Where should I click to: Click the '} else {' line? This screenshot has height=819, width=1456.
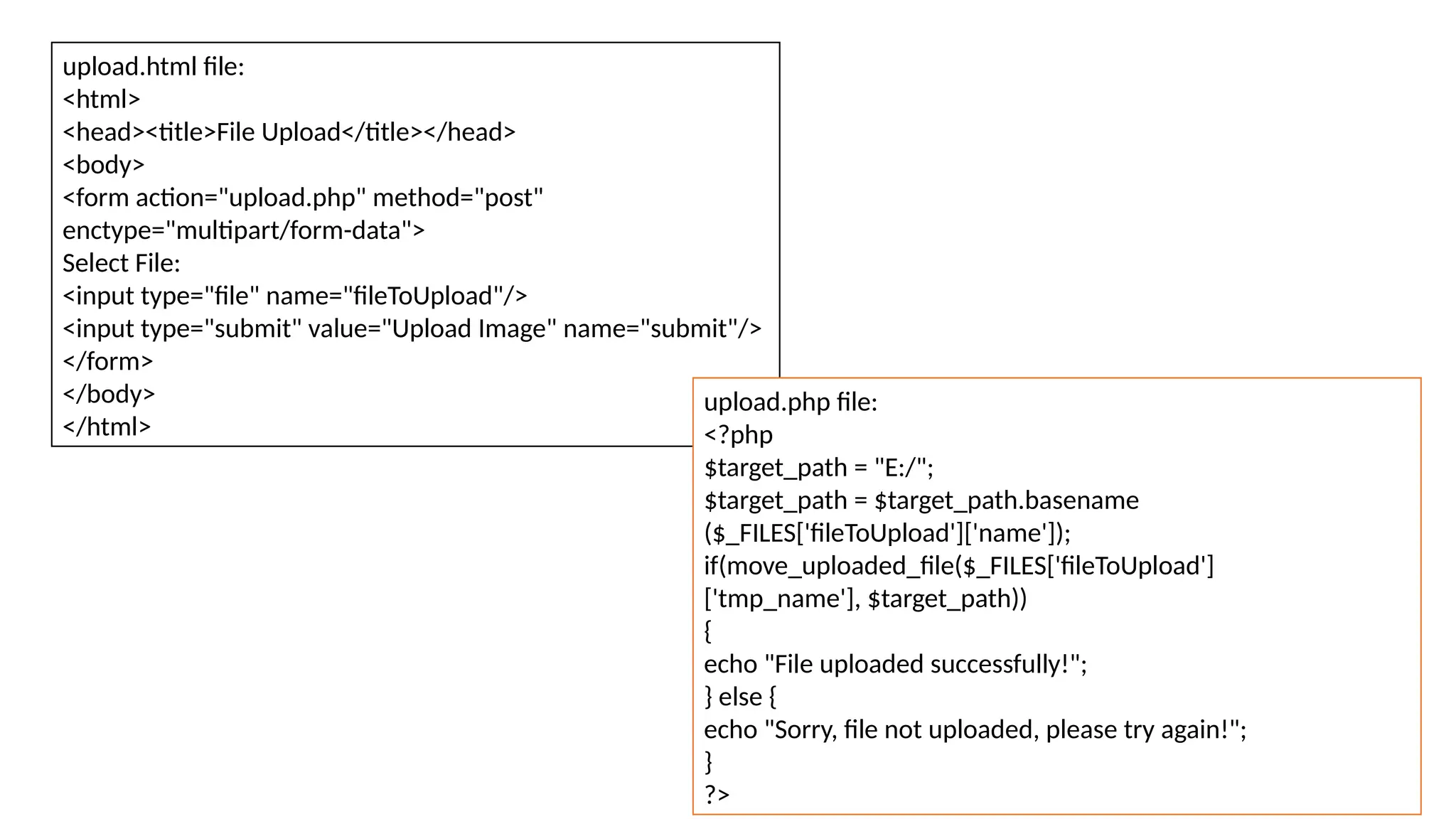pyautogui.click(x=739, y=697)
